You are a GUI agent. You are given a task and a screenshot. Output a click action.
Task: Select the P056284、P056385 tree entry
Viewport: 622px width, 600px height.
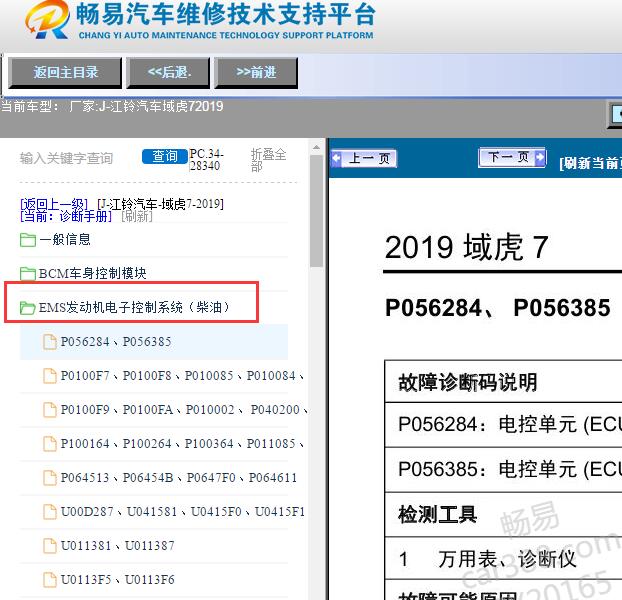(116, 342)
